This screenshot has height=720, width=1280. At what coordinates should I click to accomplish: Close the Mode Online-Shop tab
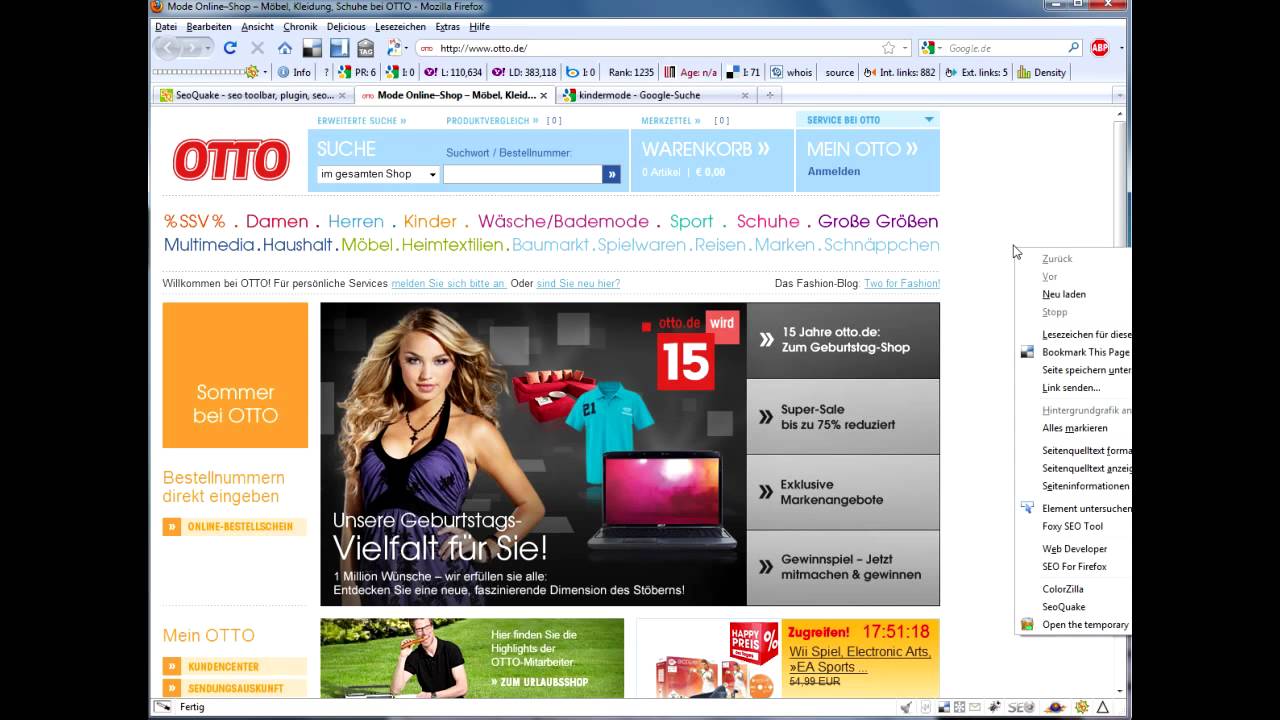(x=544, y=95)
